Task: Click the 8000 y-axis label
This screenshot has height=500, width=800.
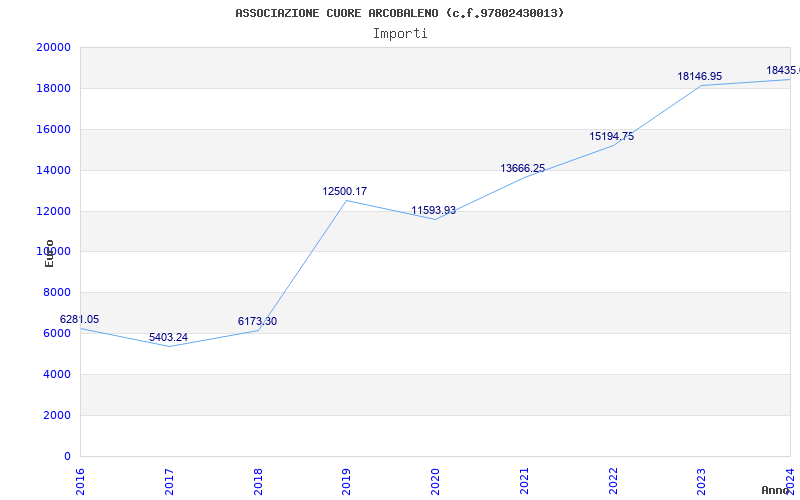Action: click(x=56, y=292)
